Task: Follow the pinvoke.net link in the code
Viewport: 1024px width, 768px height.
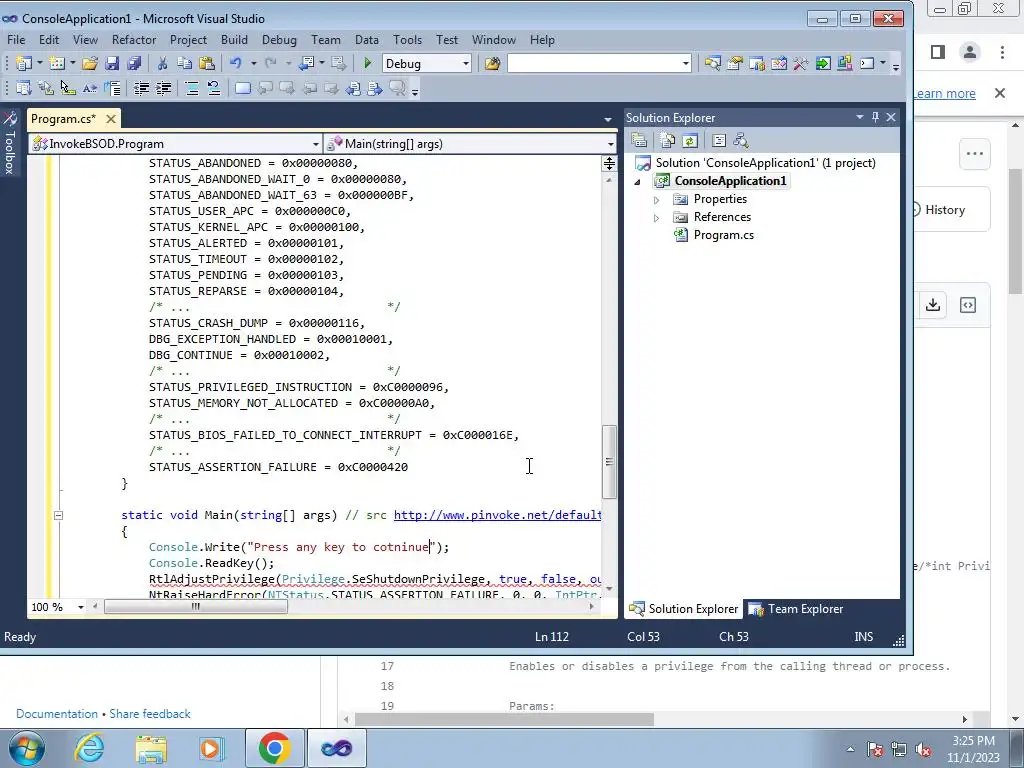Action: click(497, 515)
